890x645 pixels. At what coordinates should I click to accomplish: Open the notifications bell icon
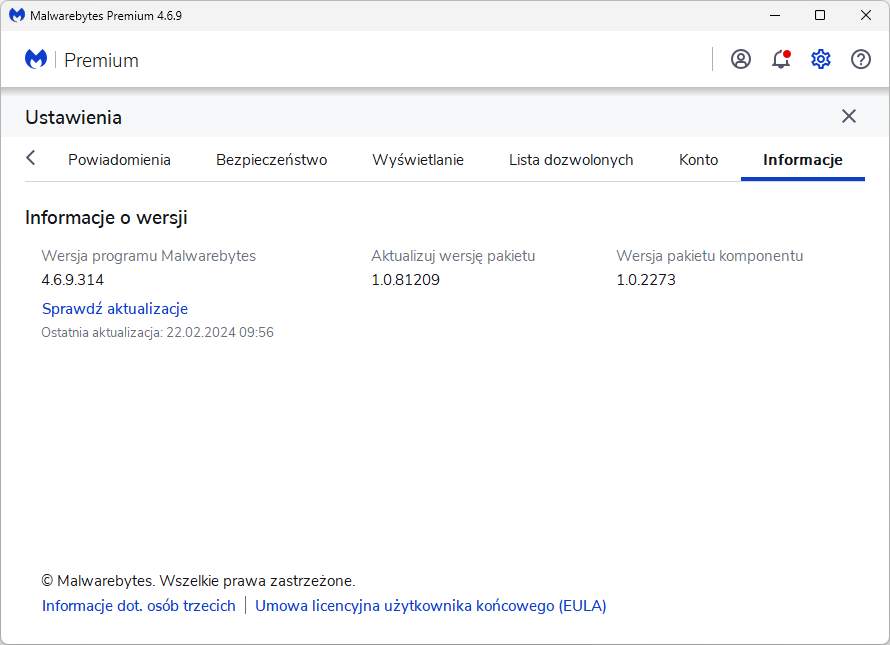781,59
